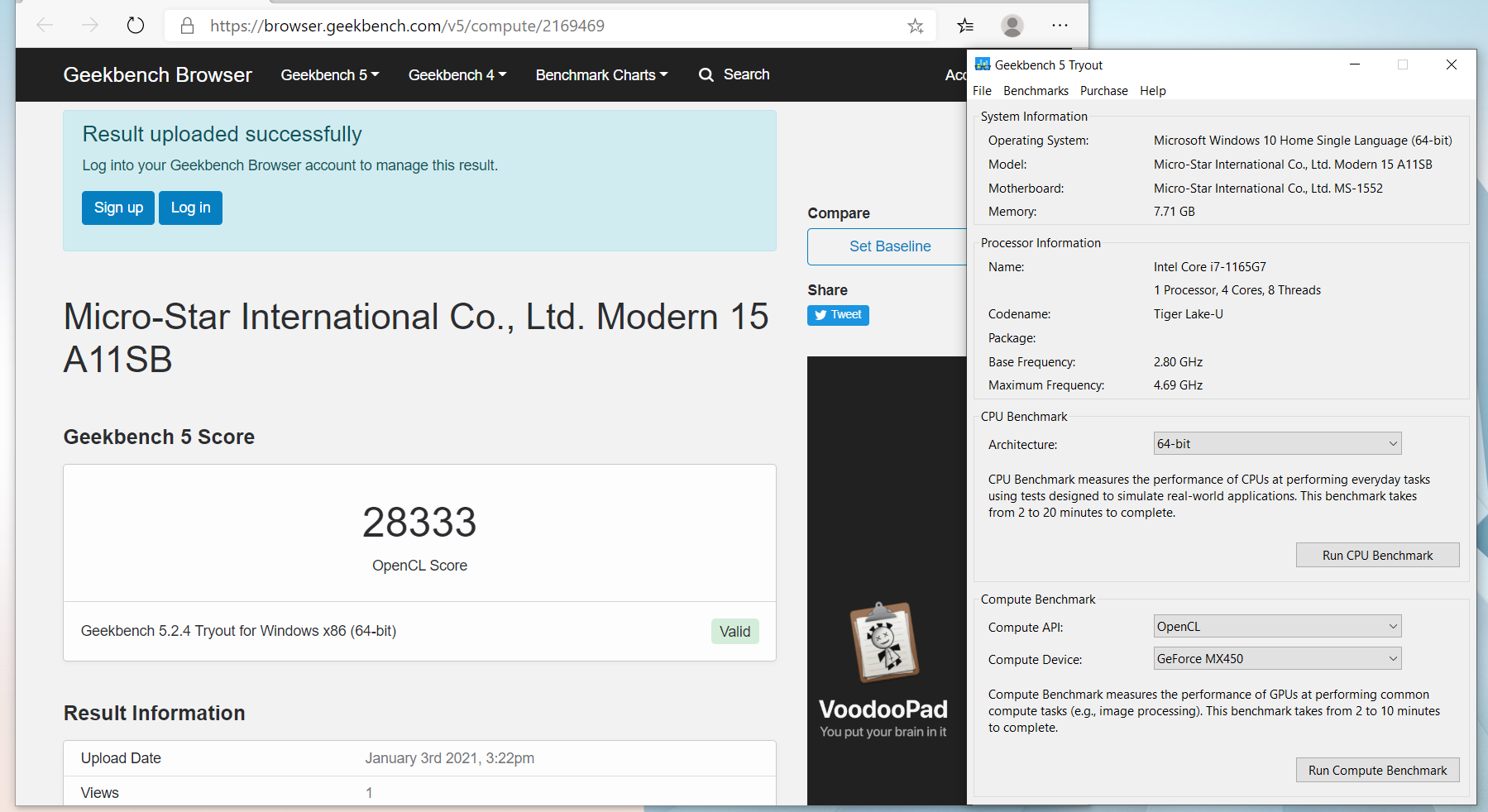Open the Compute API OpenCL combo box
The image size is (1488, 812).
(1277, 627)
